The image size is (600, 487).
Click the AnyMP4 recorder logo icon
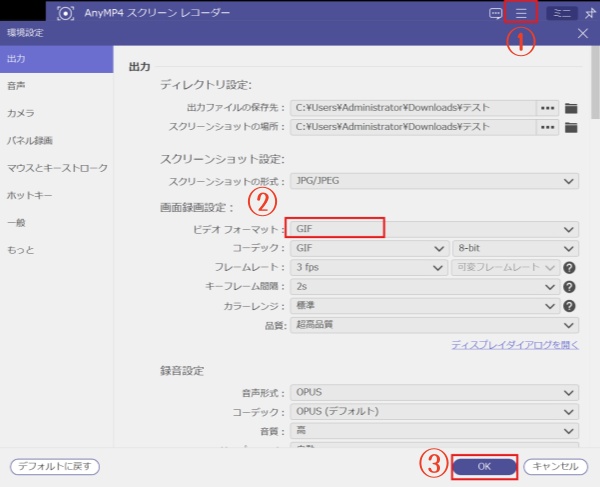[65, 13]
